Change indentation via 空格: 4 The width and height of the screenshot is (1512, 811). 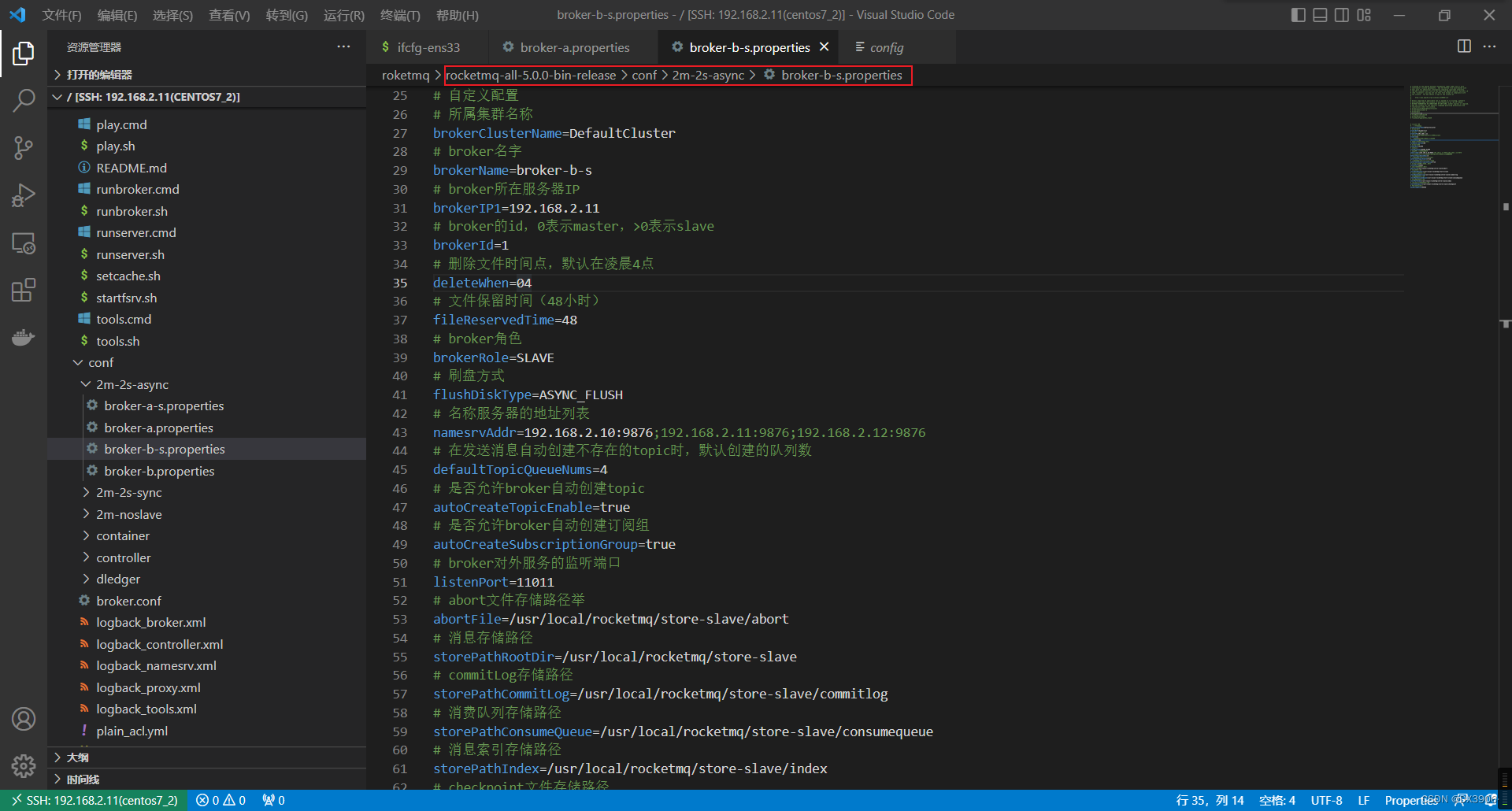1277,800
